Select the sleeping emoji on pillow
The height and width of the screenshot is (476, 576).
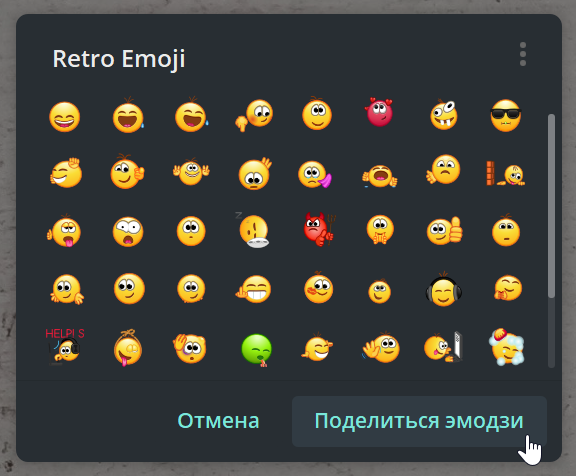[x=253, y=230]
